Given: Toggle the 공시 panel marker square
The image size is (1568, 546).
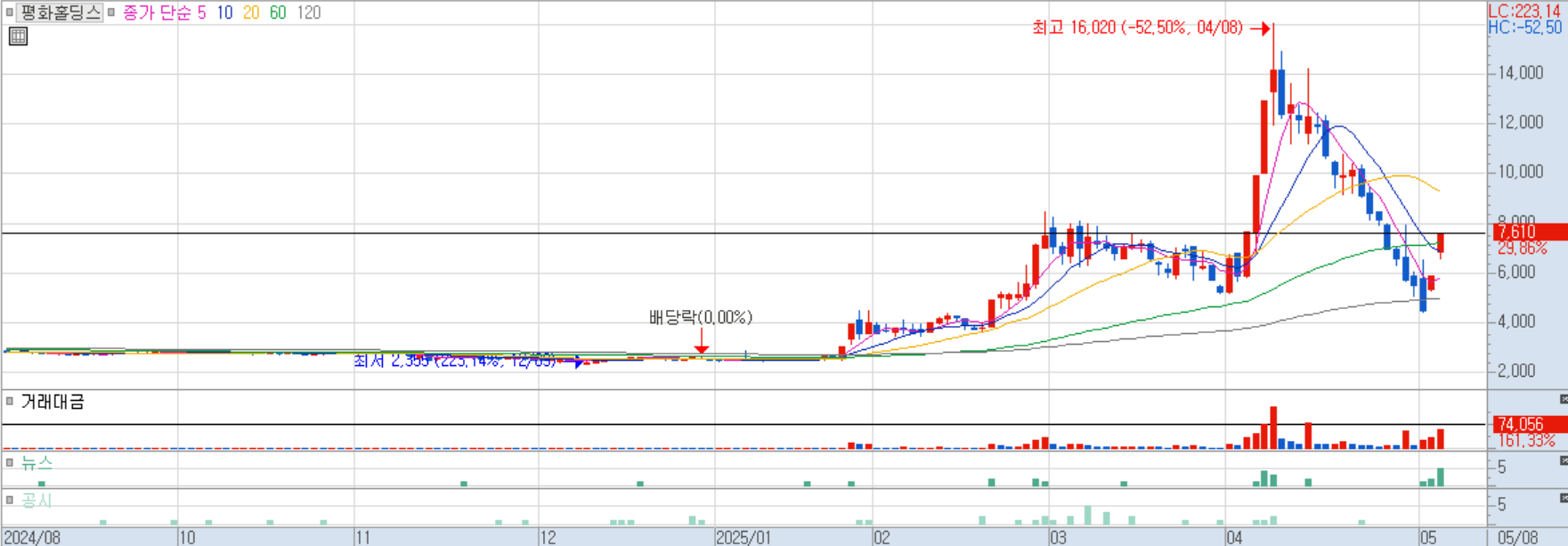Looking at the screenshot, I should coord(10,500).
